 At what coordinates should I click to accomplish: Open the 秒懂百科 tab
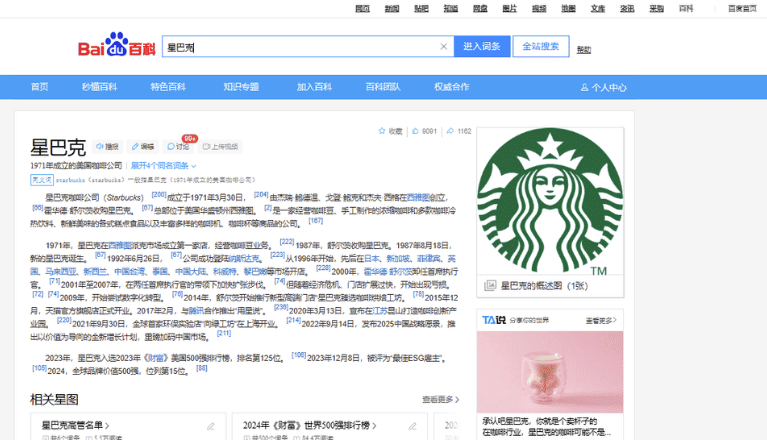[x=99, y=87]
